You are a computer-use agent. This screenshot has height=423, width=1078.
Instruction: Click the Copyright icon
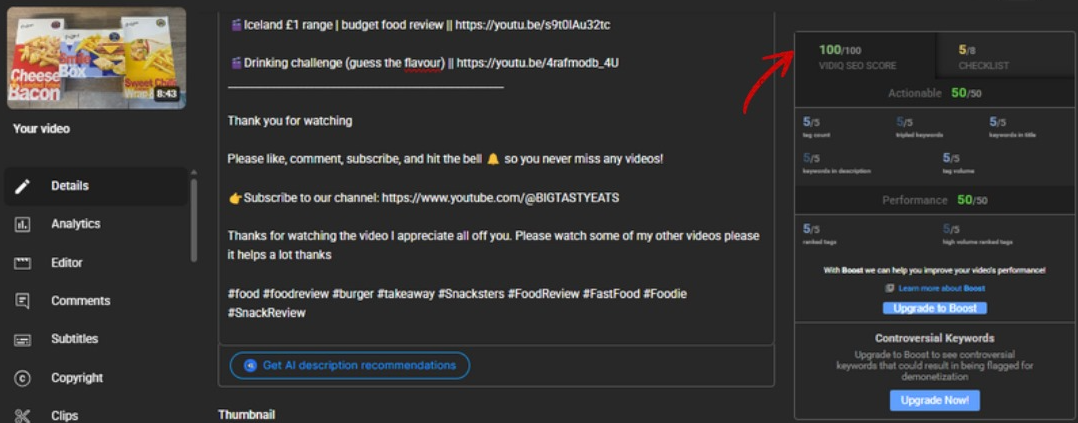tap(22, 378)
